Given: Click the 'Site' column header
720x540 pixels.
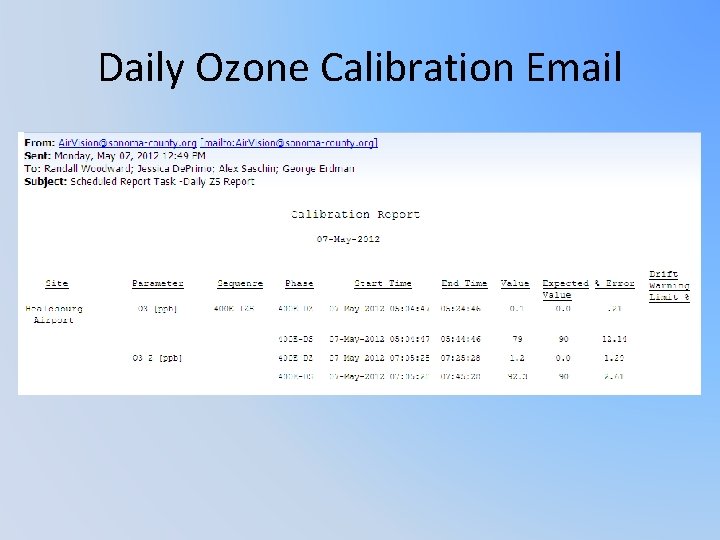Looking at the screenshot, I should coord(56,283).
